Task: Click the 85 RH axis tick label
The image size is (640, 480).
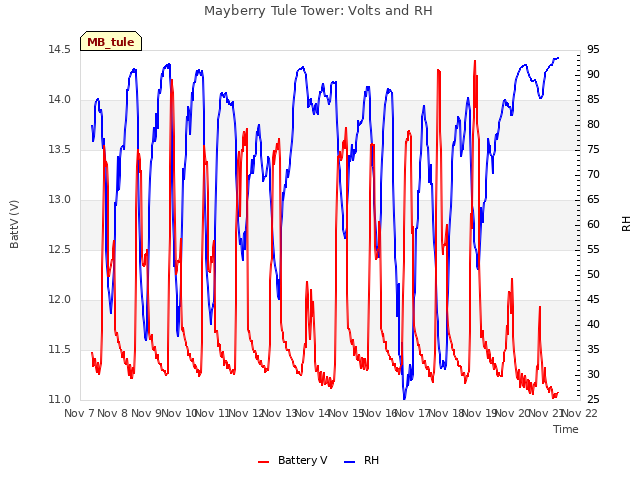Action: pos(593,99)
